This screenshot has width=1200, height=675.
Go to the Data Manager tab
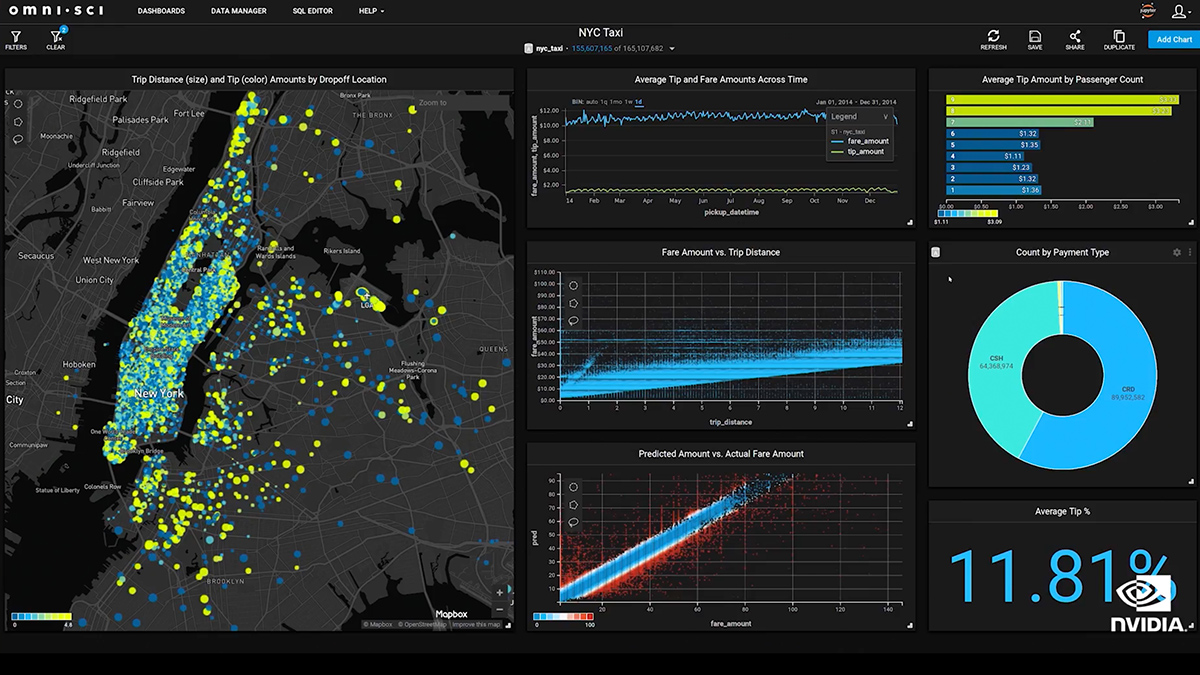click(238, 11)
